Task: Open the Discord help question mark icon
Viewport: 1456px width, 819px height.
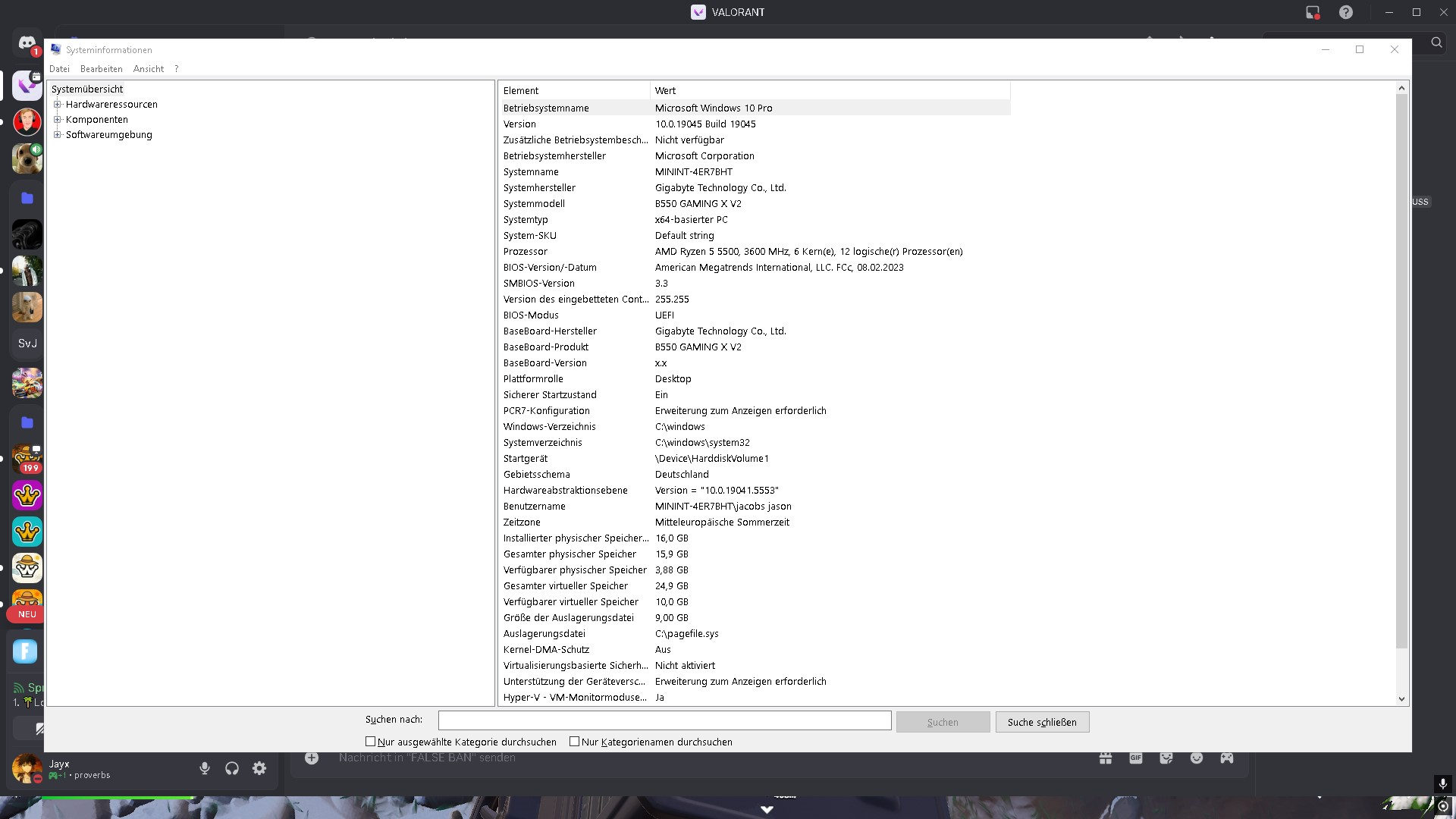Action: click(1346, 12)
